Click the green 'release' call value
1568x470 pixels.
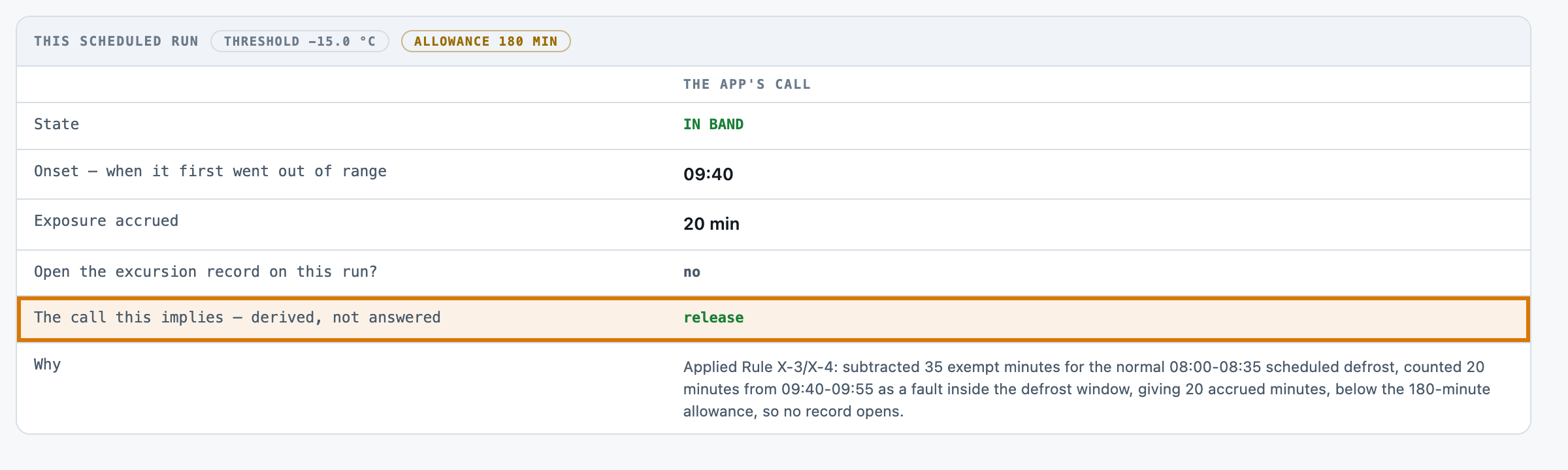713,317
